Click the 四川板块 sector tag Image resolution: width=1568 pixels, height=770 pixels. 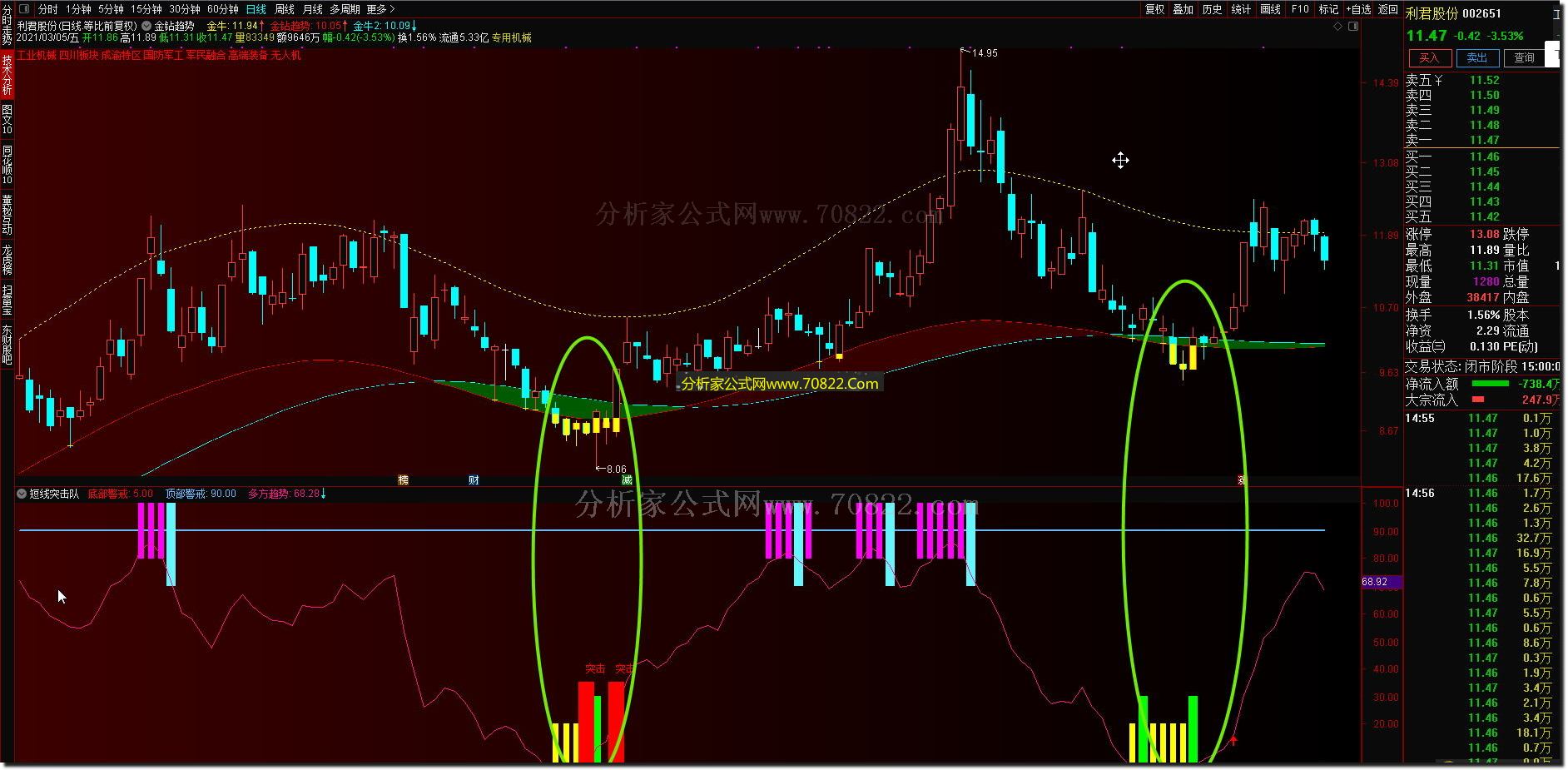click(x=78, y=55)
